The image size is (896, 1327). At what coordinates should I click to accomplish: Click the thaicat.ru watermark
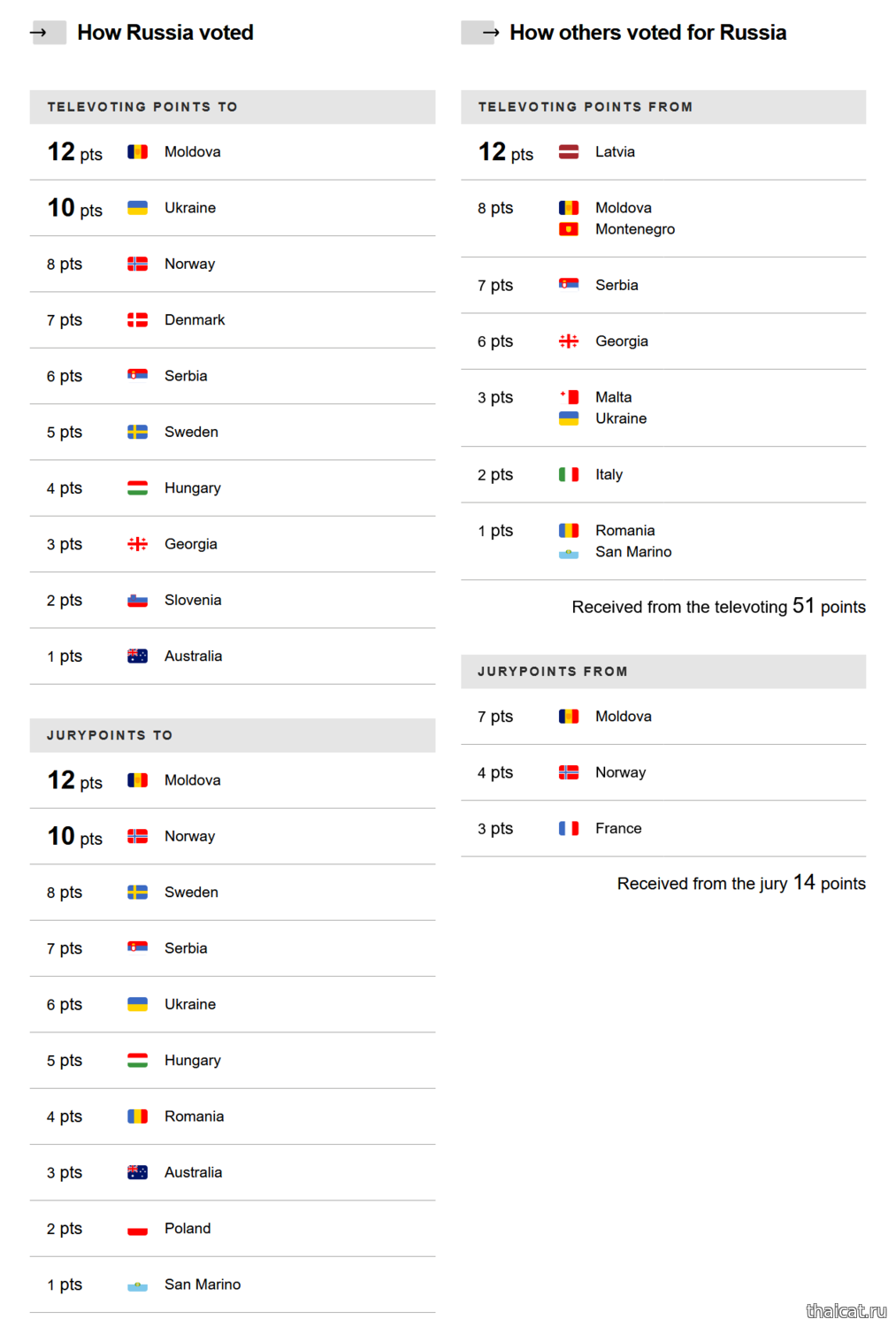pyautogui.click(x=846, y=1310)
